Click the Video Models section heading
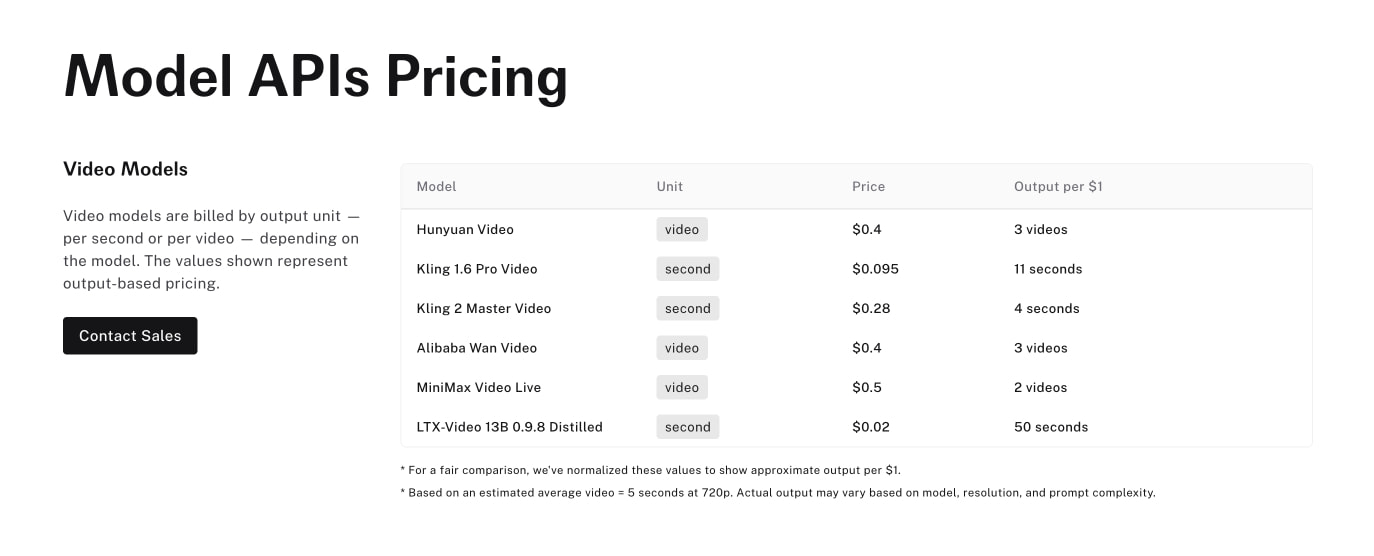 pyautogui.click(x=125, y=169)
